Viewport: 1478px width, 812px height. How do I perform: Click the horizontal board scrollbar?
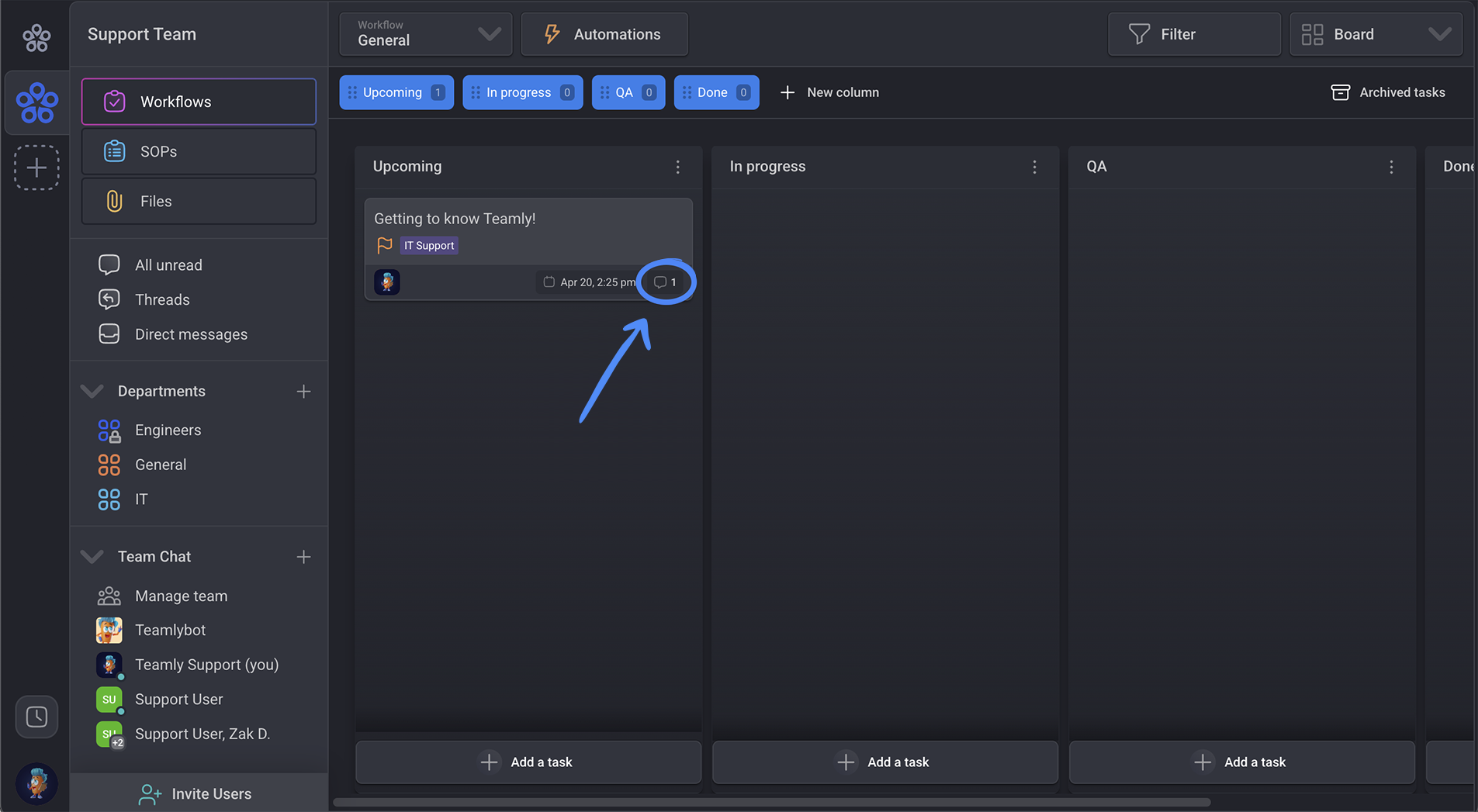click(x=772, y=802)
